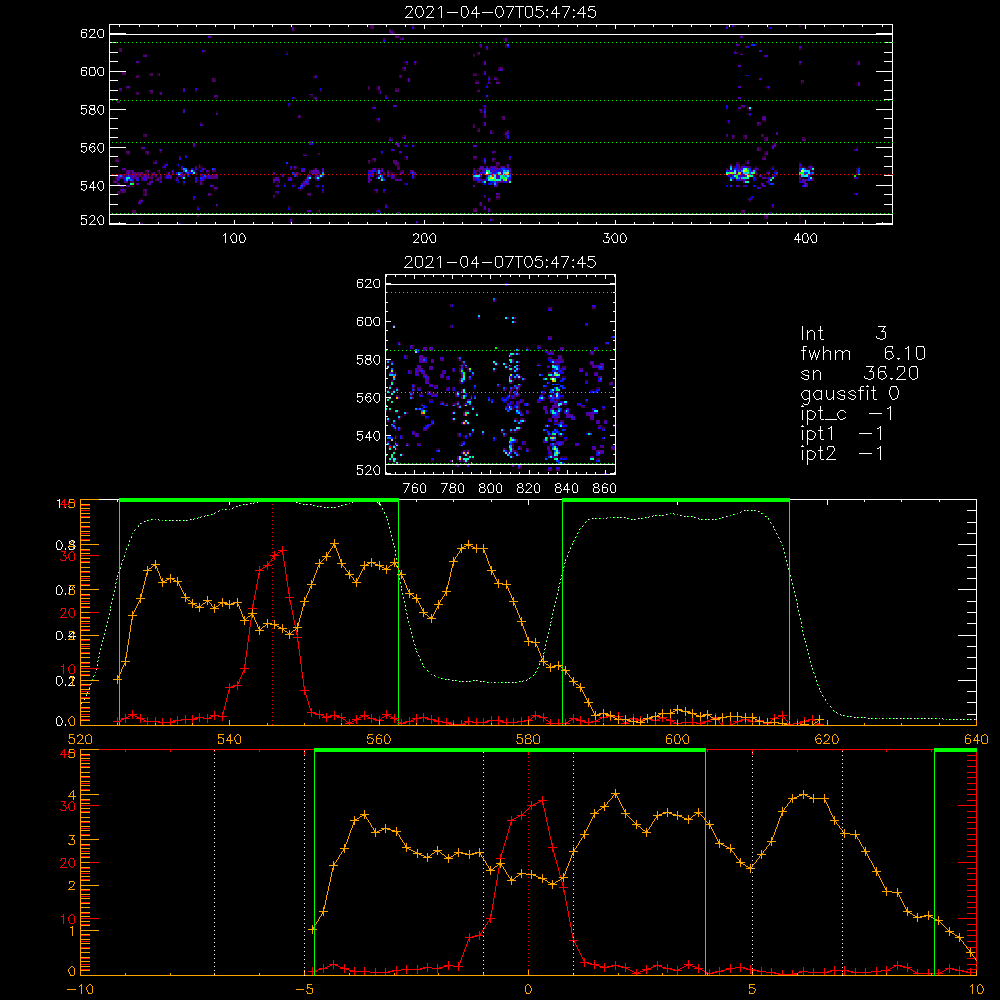The height and width of the screenshot is (1000, 1000).
Task: Click x-axis label -10 on bottom plot
Action: coord(80,990)
